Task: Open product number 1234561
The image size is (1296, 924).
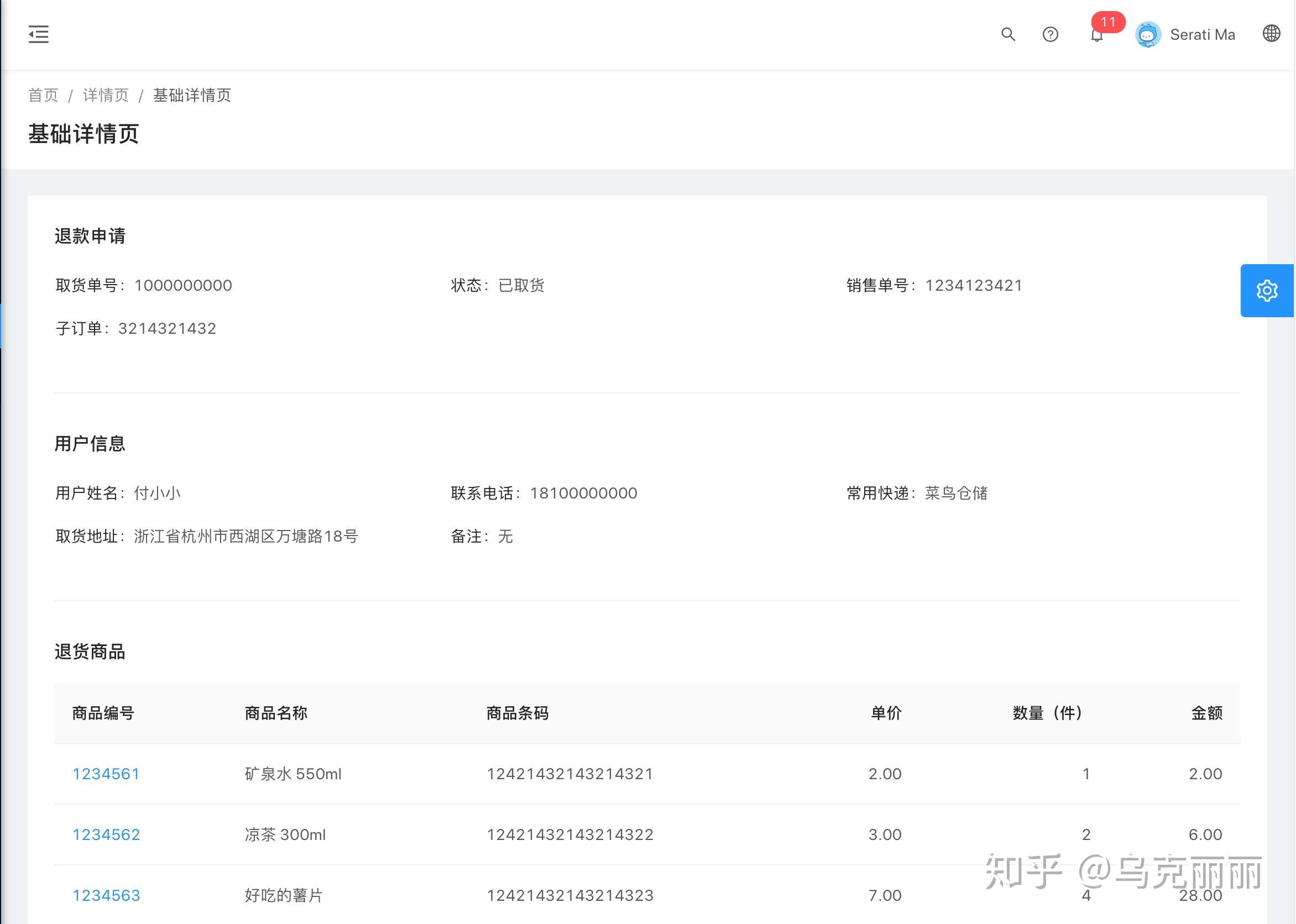Action: (x=106, y=774)
